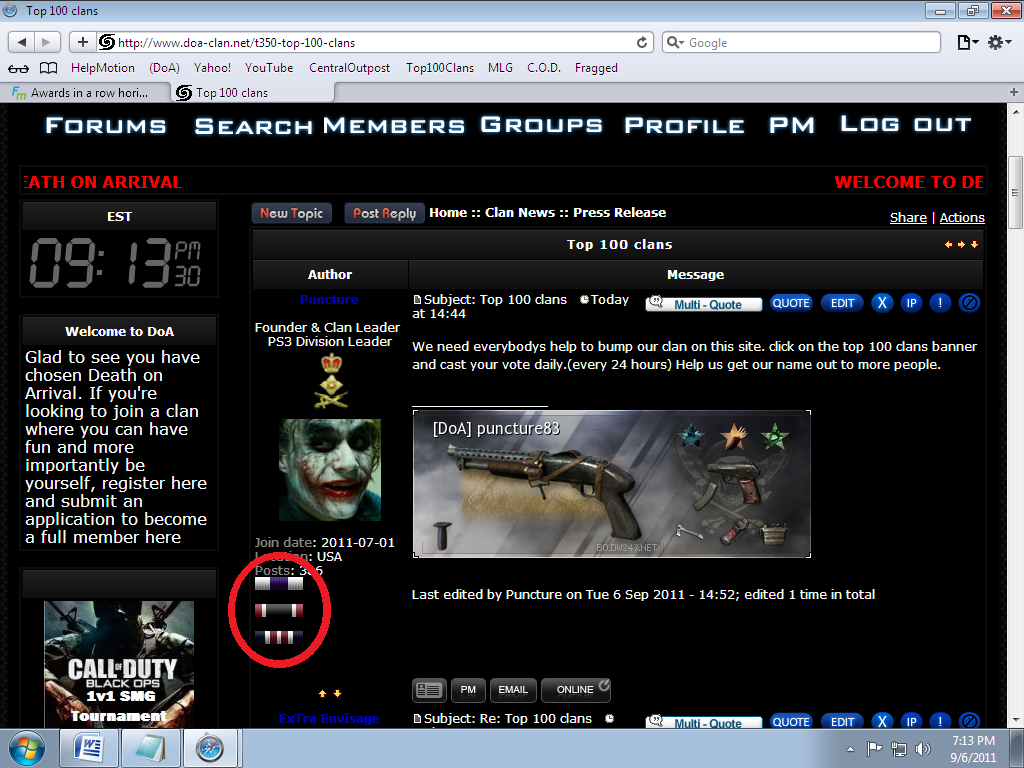Open the Profile navigation item
The width and height of the screenshot is (1024, 768).
tap(684, 125)
